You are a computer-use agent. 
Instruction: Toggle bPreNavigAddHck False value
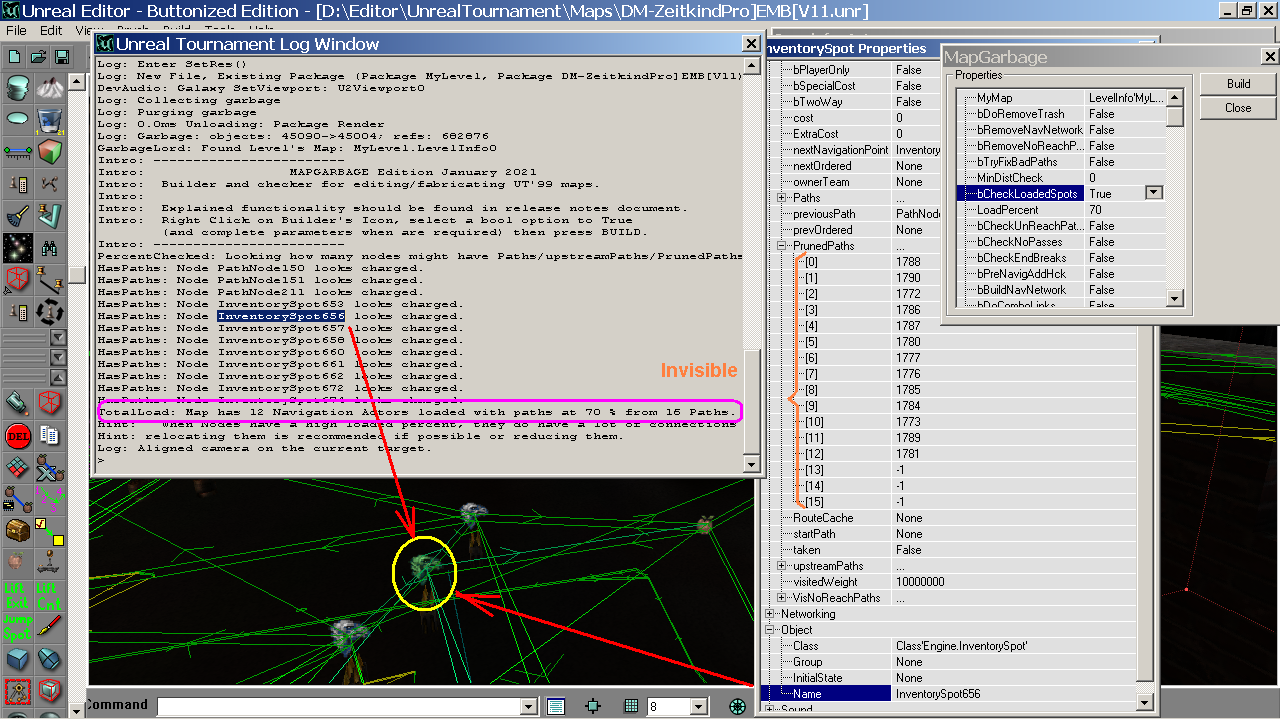(1126, 274)
